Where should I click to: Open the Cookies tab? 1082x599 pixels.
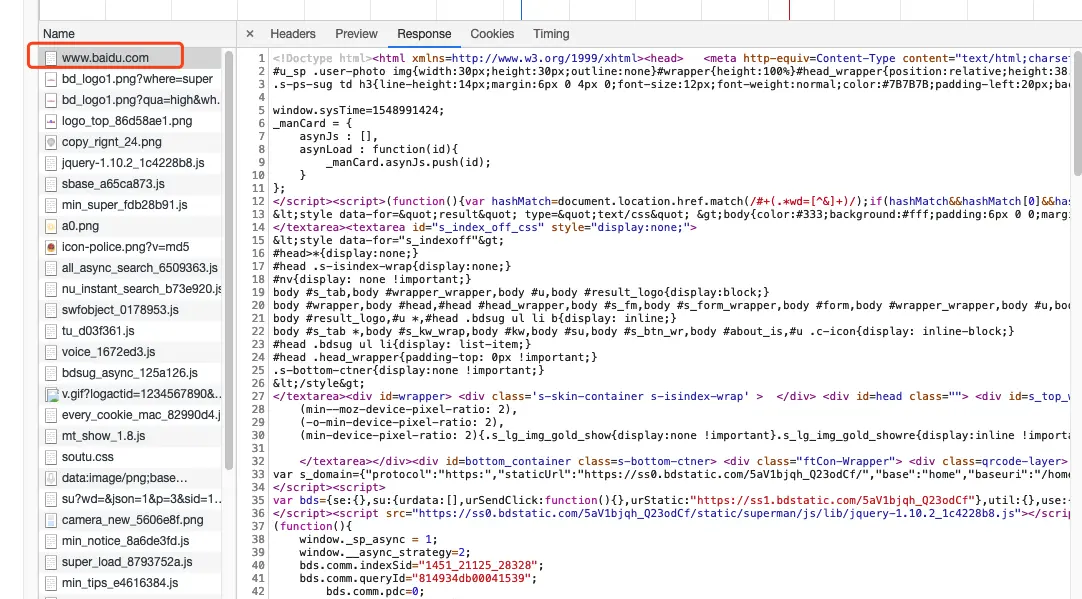(x=492, y=34)
